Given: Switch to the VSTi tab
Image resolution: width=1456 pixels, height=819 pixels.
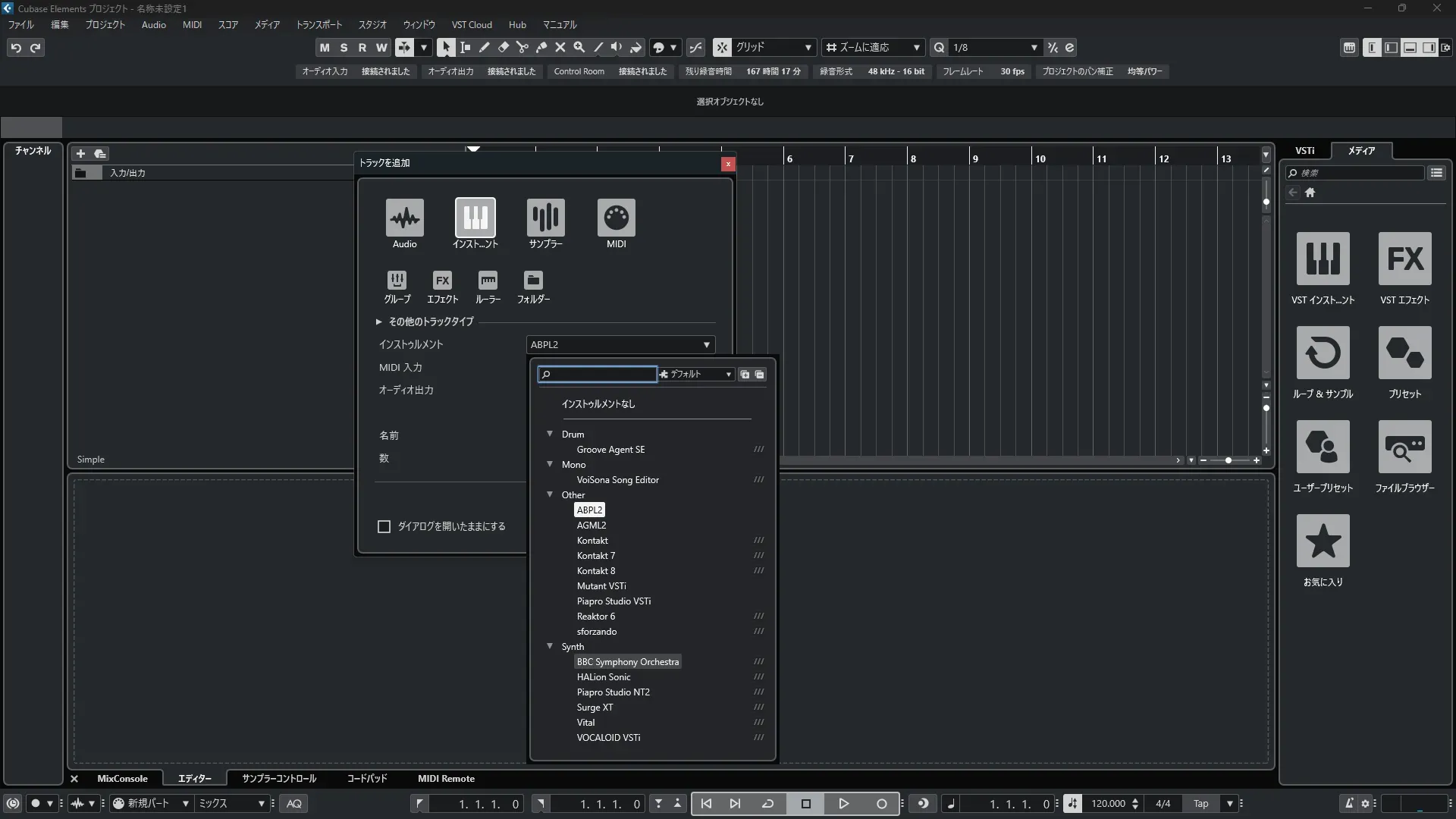Looking at the screenshot, I should click(x=1304, y=150).
